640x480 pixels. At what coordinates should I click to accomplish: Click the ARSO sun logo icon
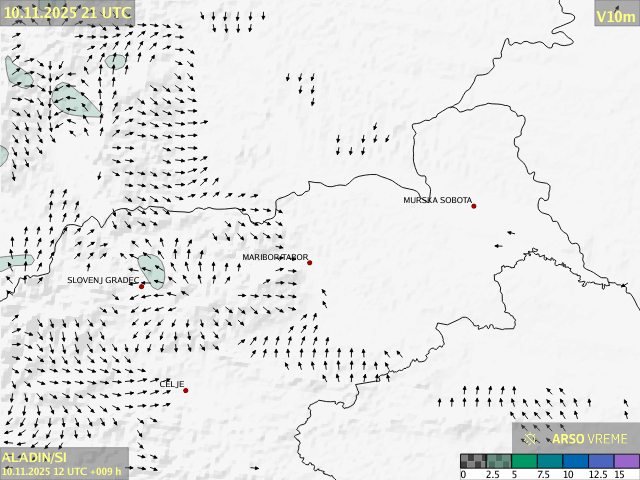(531, 438)
